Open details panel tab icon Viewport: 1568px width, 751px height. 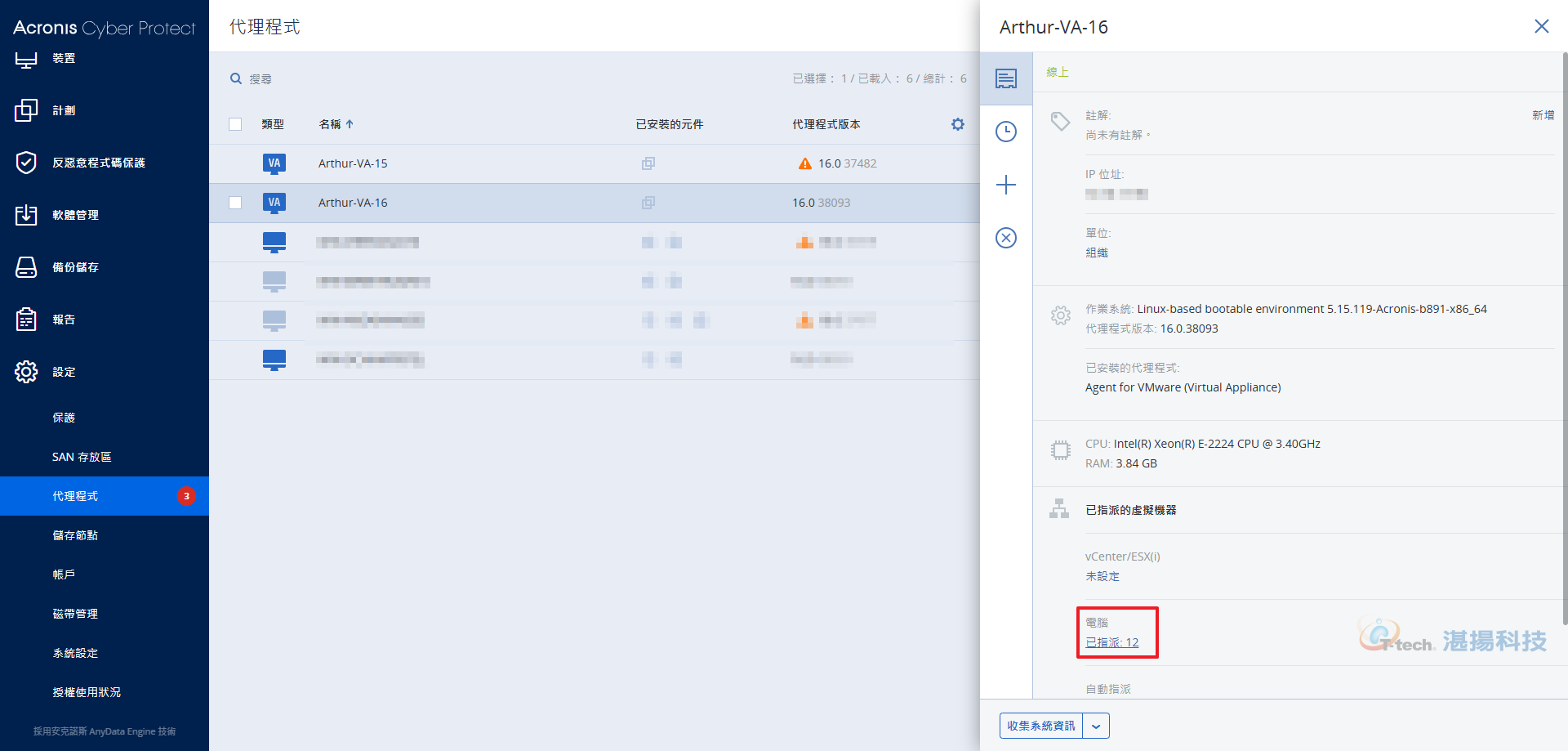pyautogui.click(x=1006, y=78)
